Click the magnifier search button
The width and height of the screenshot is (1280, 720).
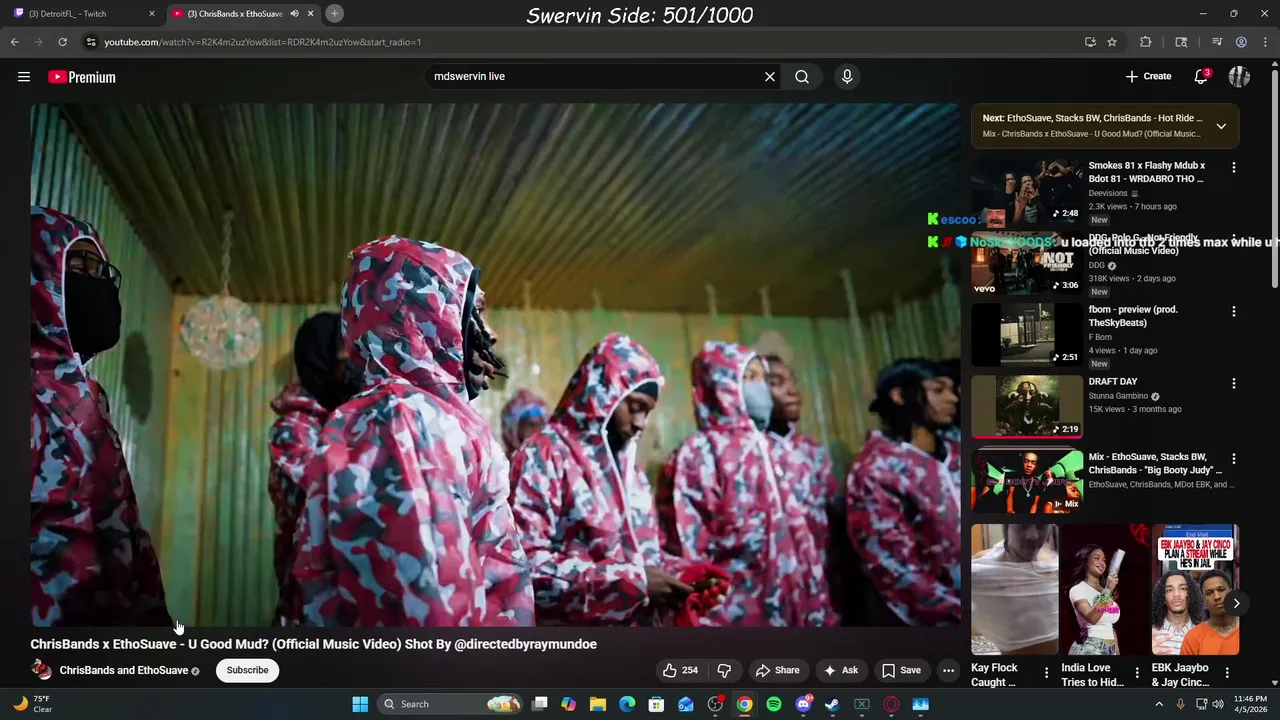802,76
